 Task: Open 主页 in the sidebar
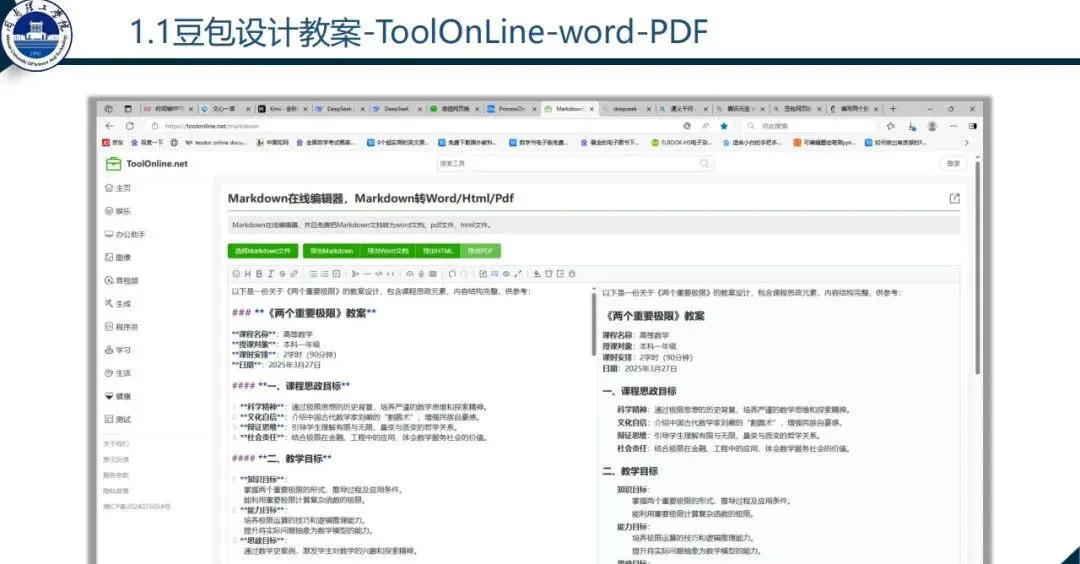pos(118,188)
